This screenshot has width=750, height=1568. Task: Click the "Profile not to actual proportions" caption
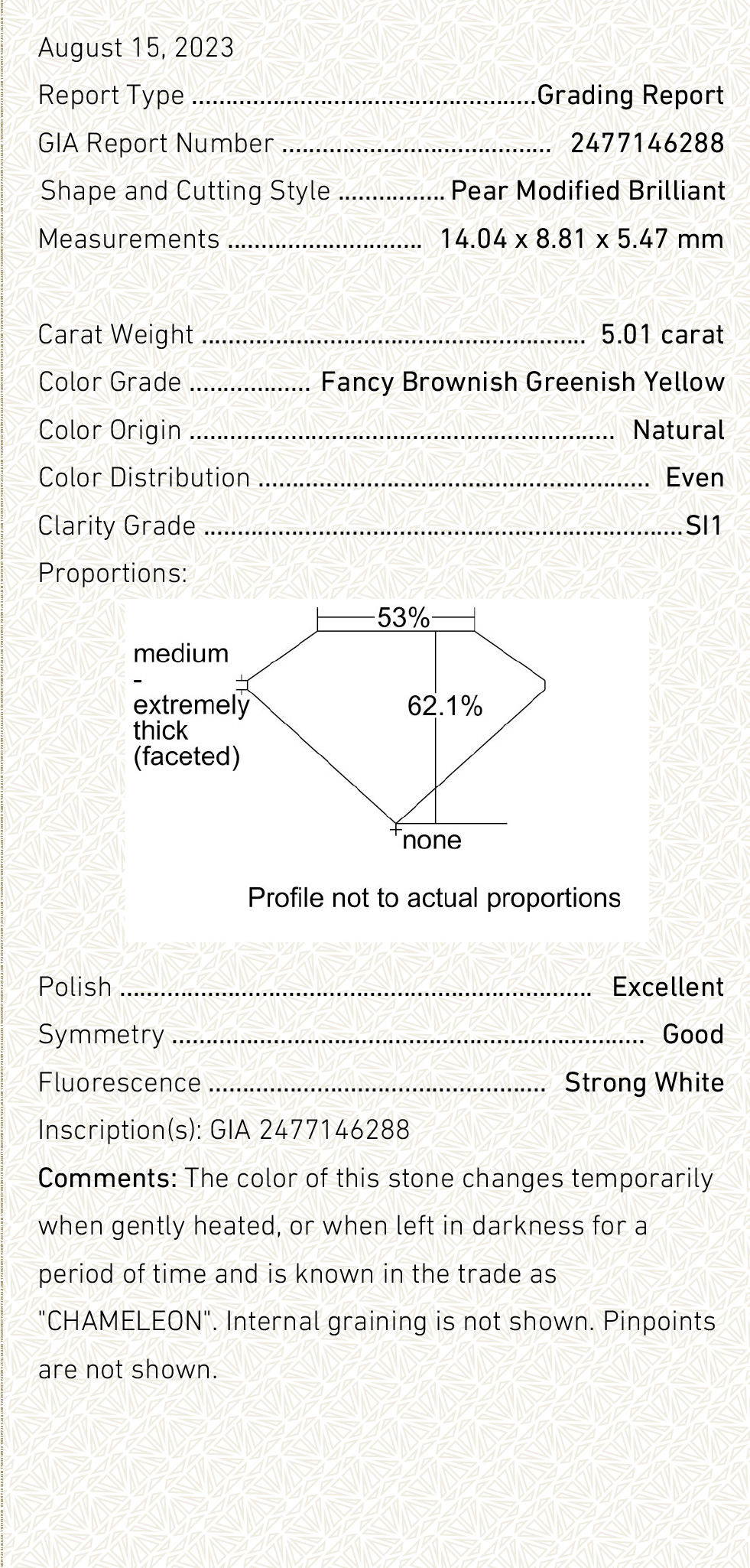point(433,897)
